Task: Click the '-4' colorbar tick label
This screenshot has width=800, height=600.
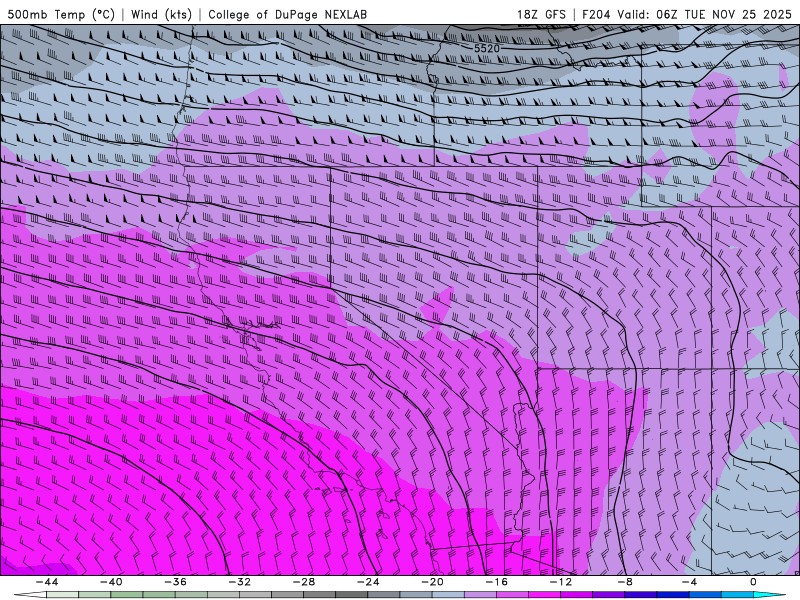Action: point(689,582)
